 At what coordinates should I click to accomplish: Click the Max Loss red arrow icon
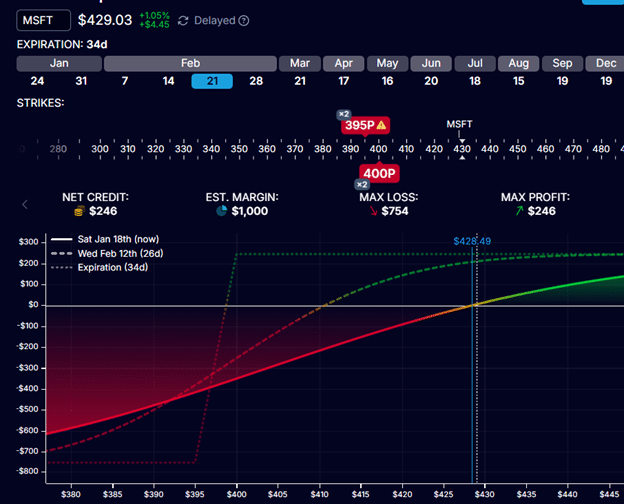(x=373, y=211)
